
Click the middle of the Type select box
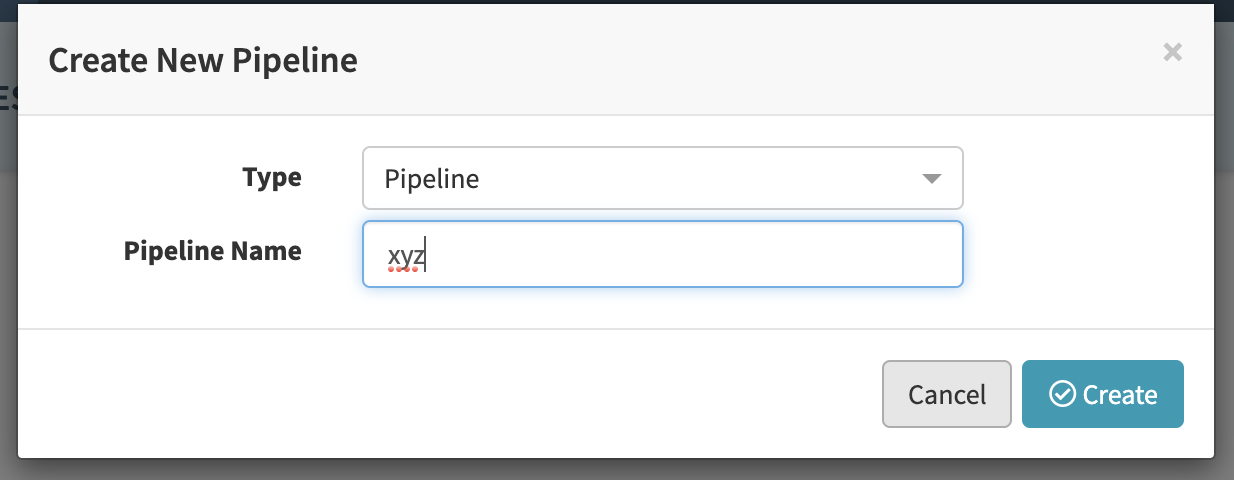[x=662, y=179]
